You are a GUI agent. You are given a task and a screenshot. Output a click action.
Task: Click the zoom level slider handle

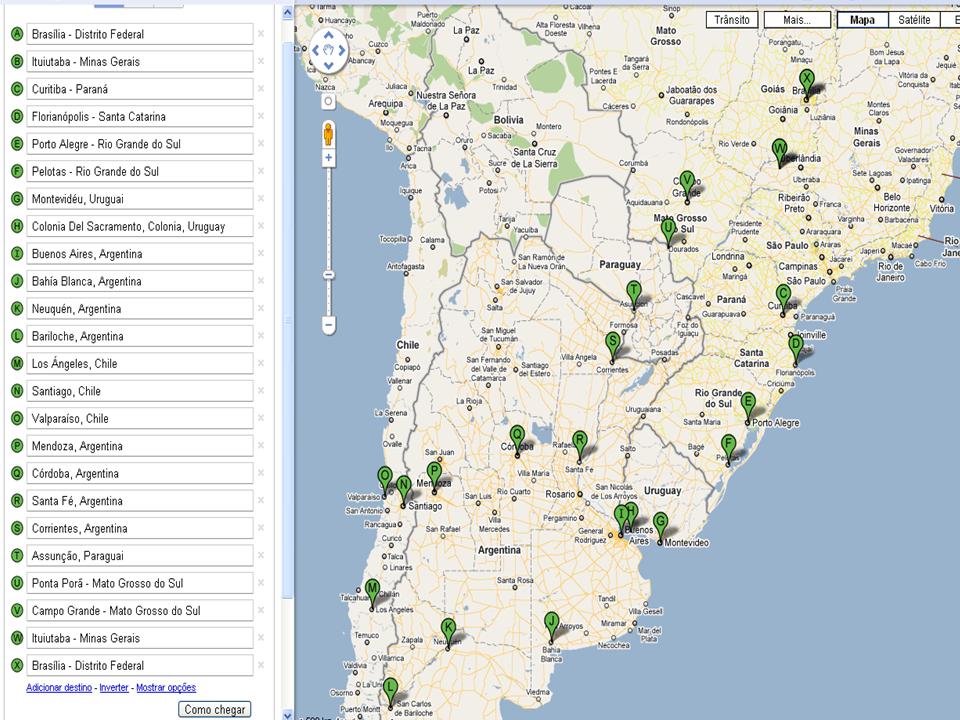328,274
